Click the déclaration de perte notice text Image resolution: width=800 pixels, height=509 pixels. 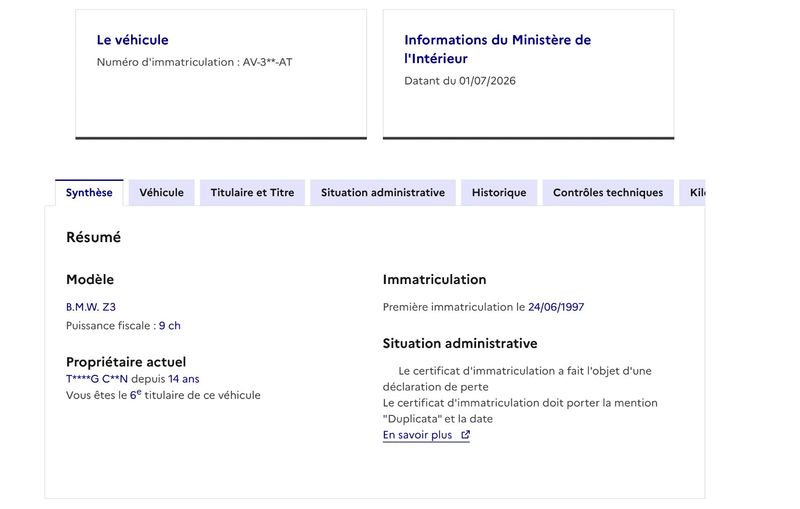pos(517,379)
